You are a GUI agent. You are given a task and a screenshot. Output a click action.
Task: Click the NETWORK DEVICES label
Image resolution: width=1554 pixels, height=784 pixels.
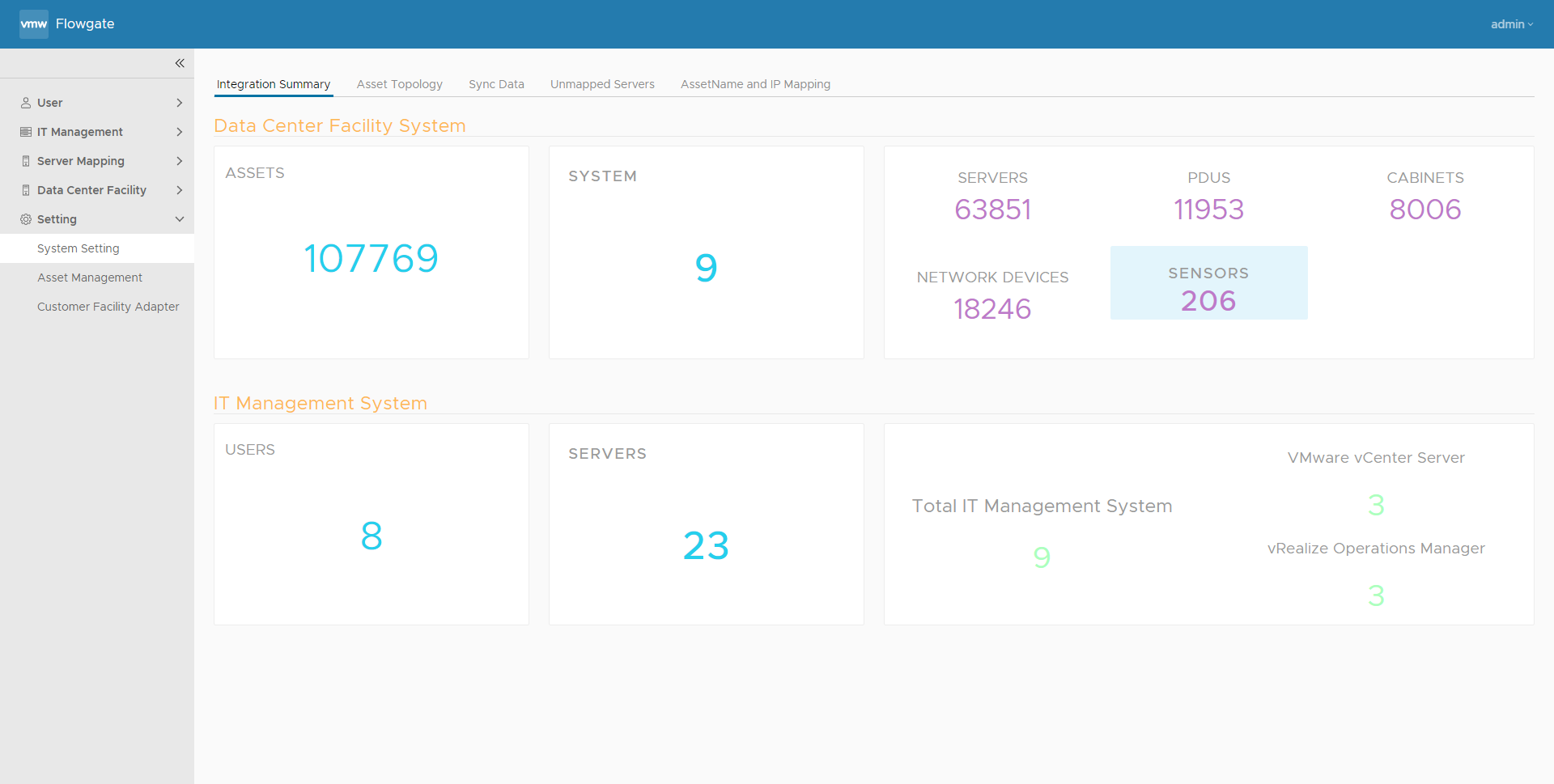tap(992, 278)
